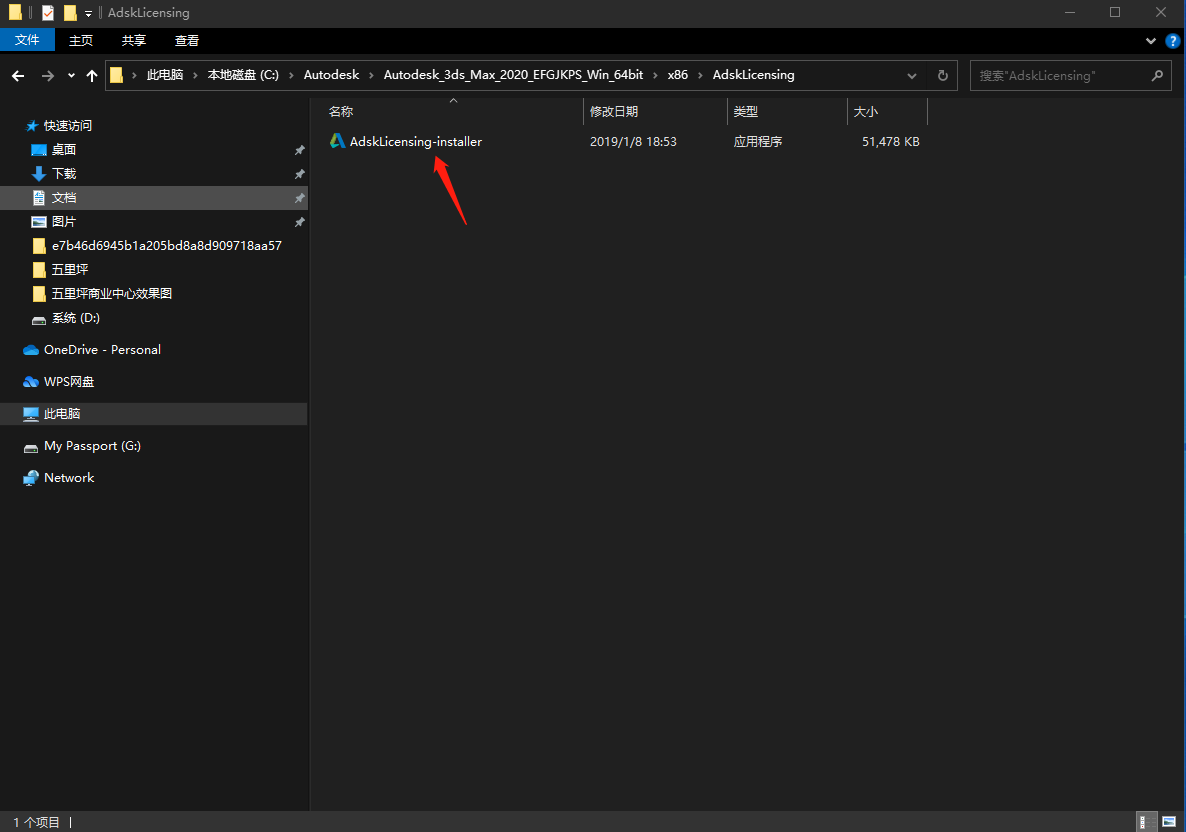Click Autodesk_3ds_Max_2020 breadcrumb segment
Viewport: 1186px width, 832px height.
(x=513, y=75)
